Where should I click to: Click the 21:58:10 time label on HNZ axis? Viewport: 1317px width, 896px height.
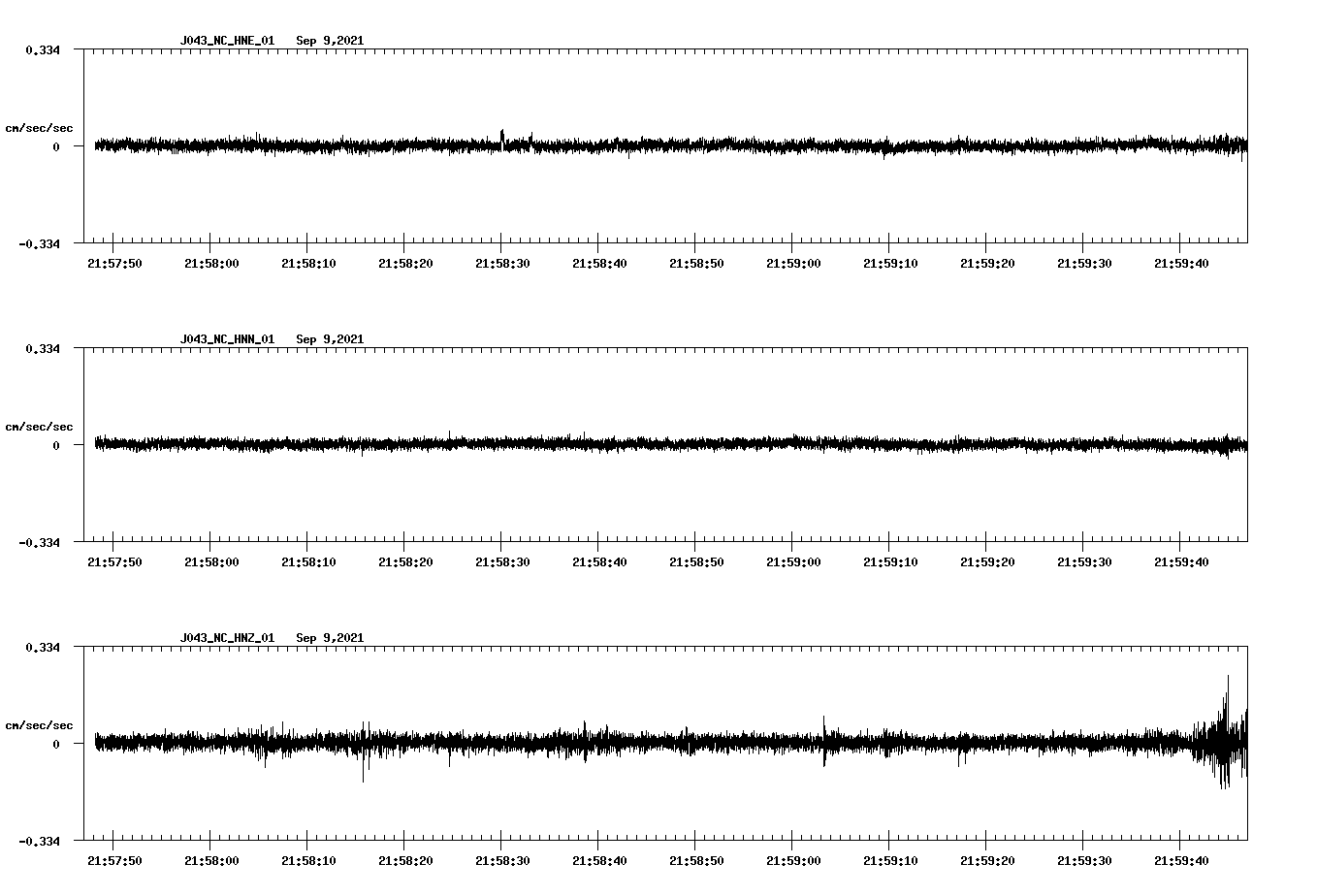click(308, 861)
